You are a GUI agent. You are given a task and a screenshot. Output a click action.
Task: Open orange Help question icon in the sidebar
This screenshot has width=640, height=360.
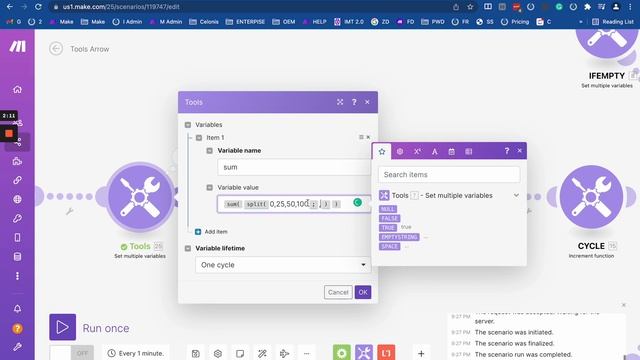tap(17, 328)
